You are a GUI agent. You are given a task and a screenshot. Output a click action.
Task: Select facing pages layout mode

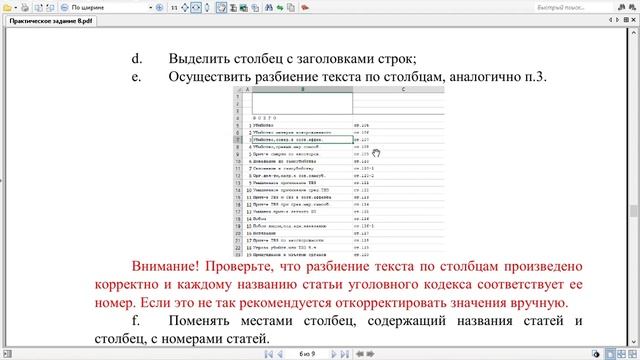(632, 354)
